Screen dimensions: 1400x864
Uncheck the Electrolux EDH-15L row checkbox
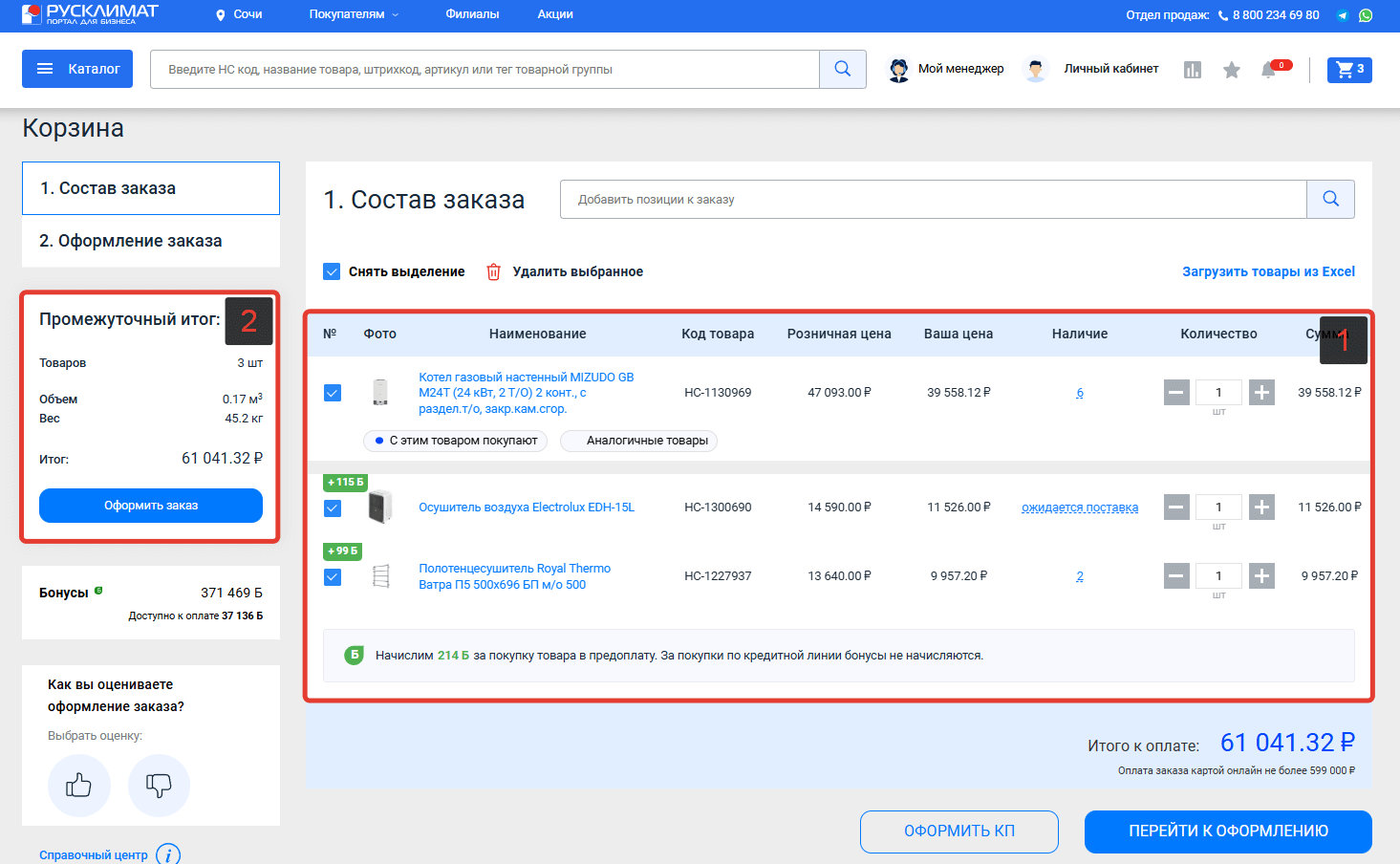(333, 508)
